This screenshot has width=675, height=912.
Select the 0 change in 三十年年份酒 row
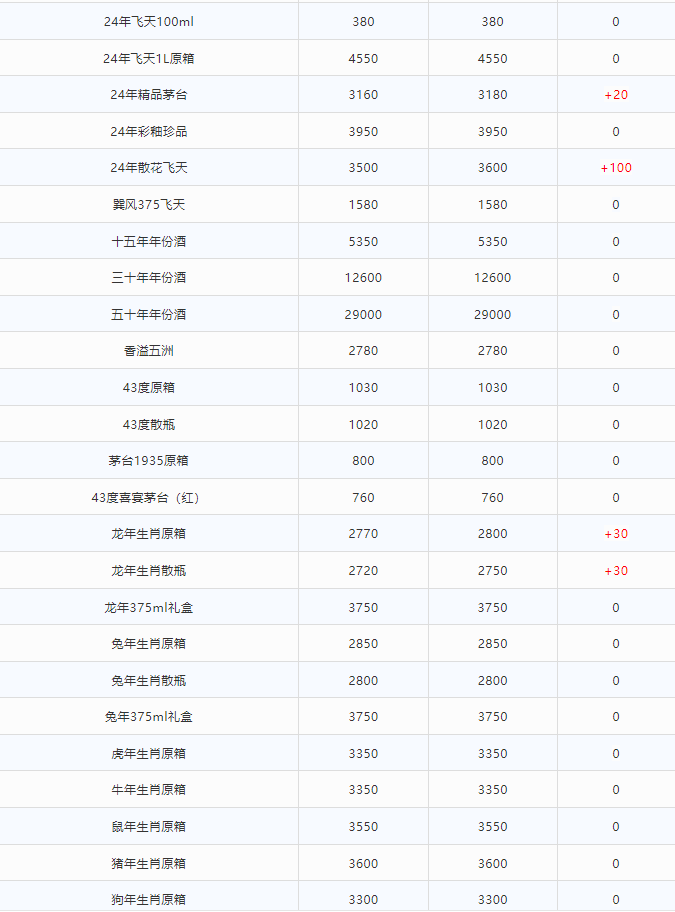(x=616, y=277)
